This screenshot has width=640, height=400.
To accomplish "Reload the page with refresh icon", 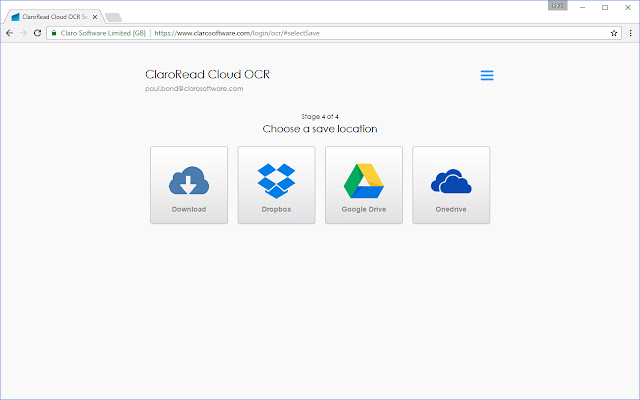I will click(37, 33).
